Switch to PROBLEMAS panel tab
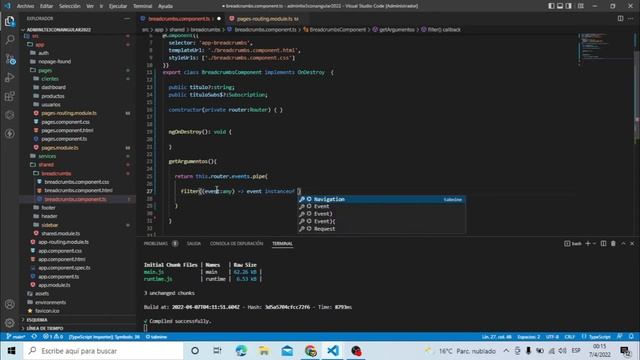 pos(156,243)
